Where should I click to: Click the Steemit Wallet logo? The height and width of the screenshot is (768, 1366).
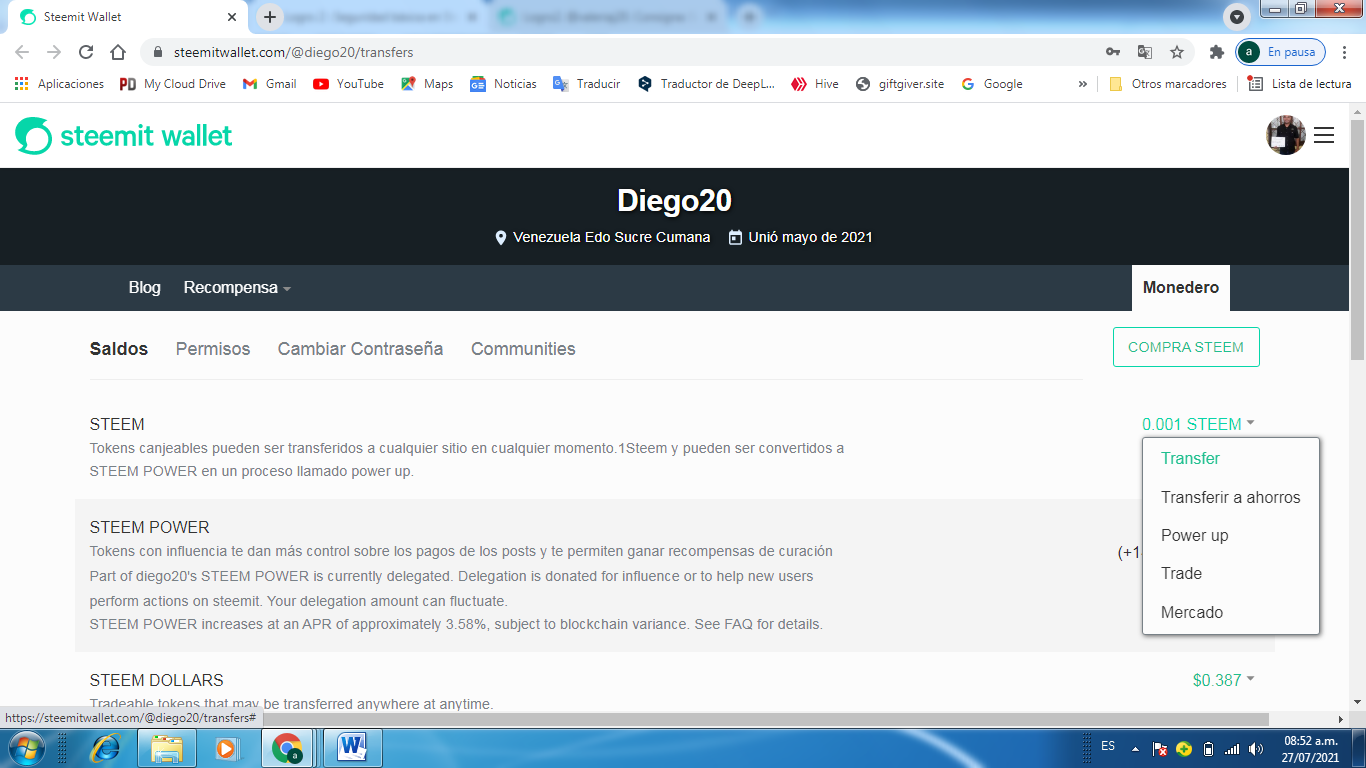(x=124, y=136)
